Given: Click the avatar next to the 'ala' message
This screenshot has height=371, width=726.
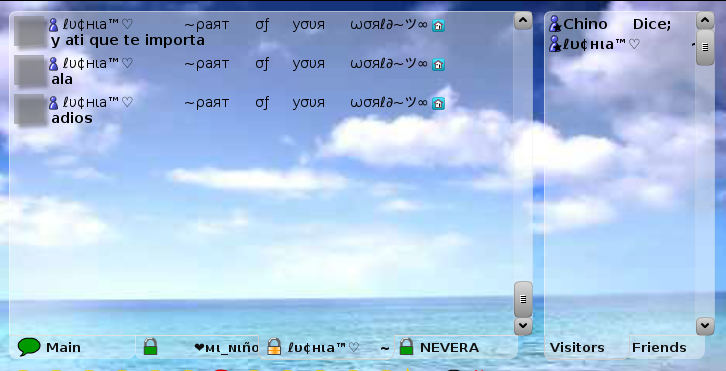Looking at the screenshot, I should [x=30, y=70].
